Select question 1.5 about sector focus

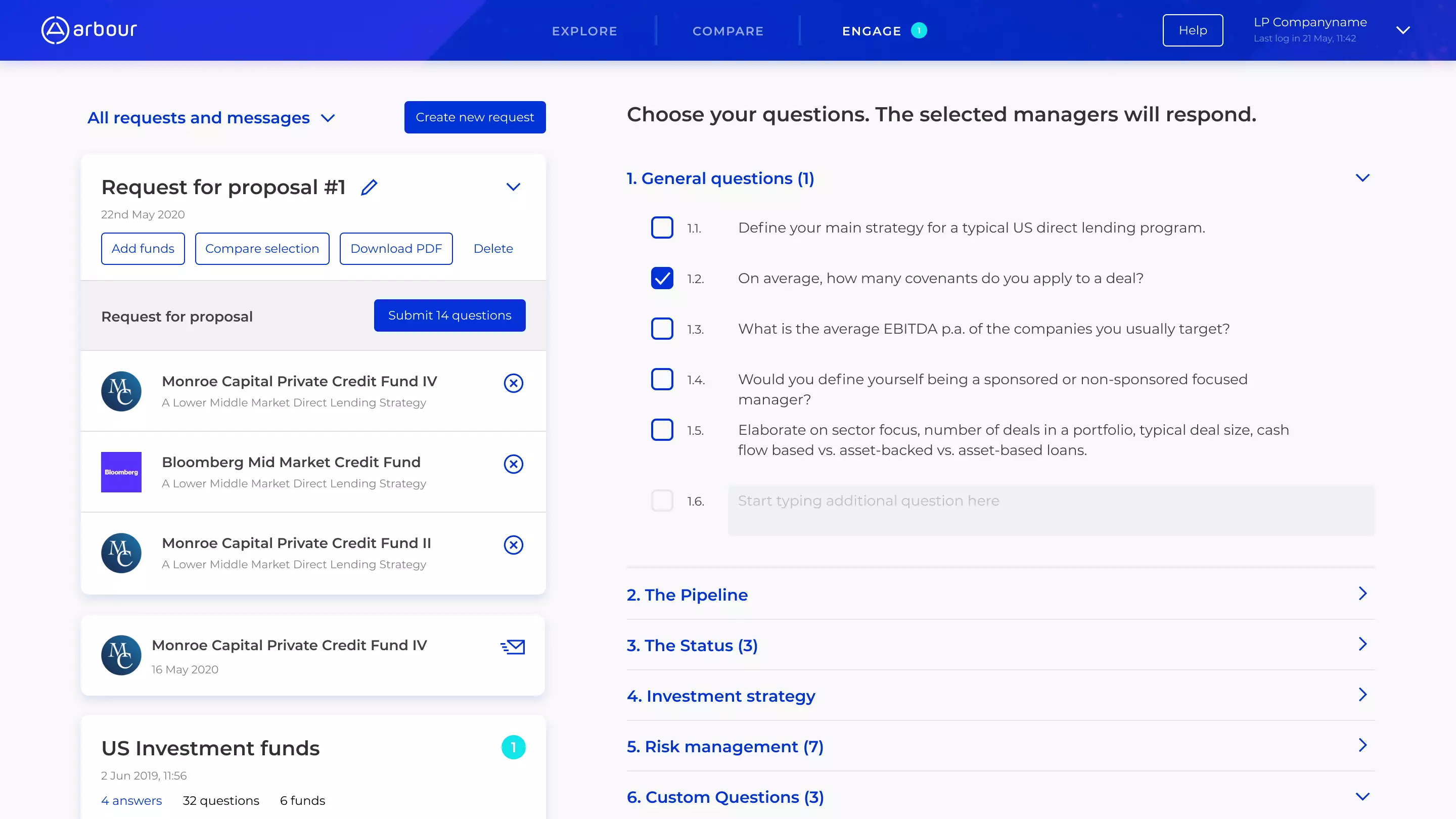(661, 430)
